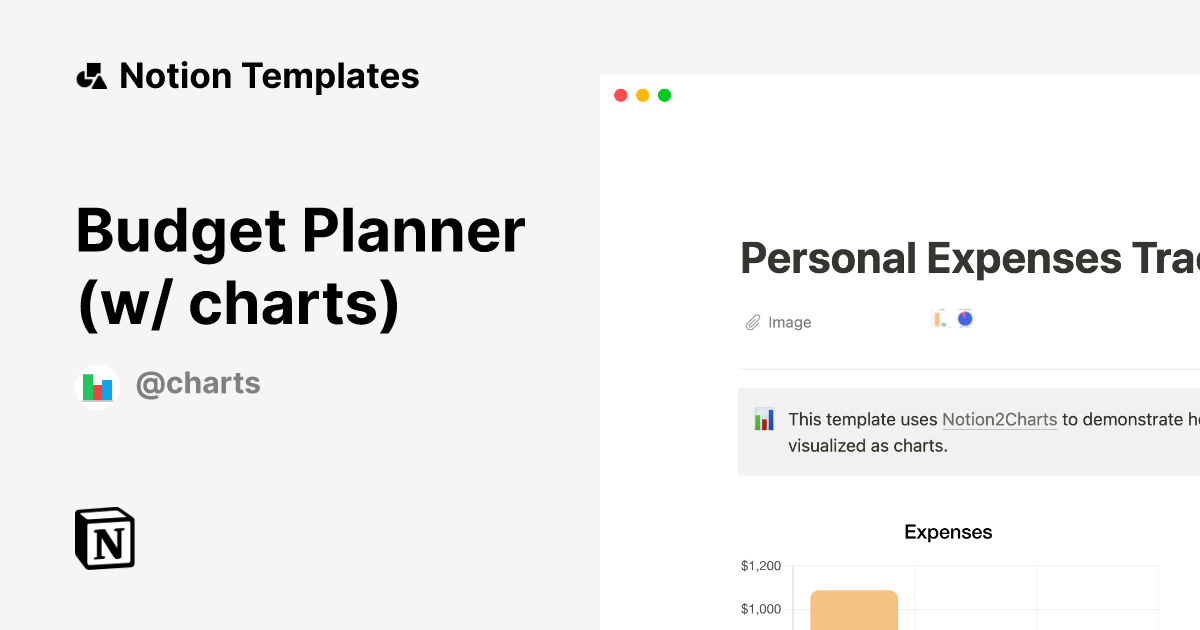Image resolution: width=1200 pixels, height=630 pixels.
Task: Select the Budget Planner template title
Action: pos(300,265)
